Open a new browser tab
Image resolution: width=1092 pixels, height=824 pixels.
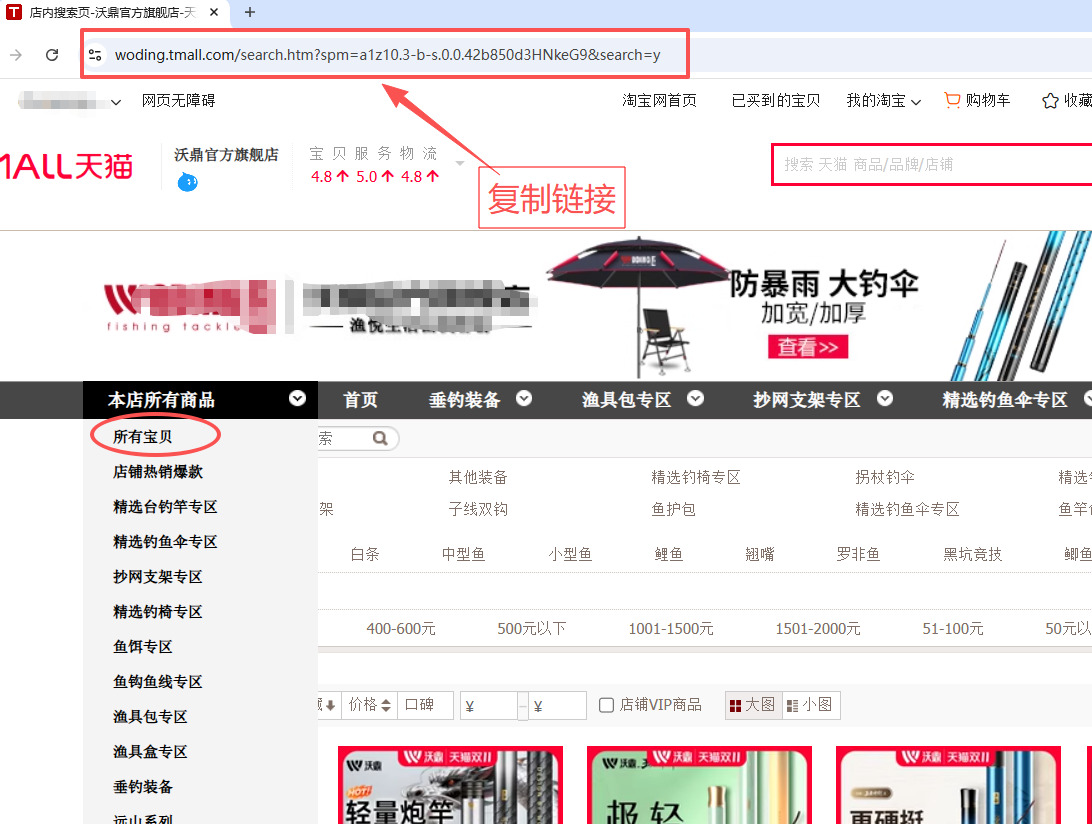[250, 12]
